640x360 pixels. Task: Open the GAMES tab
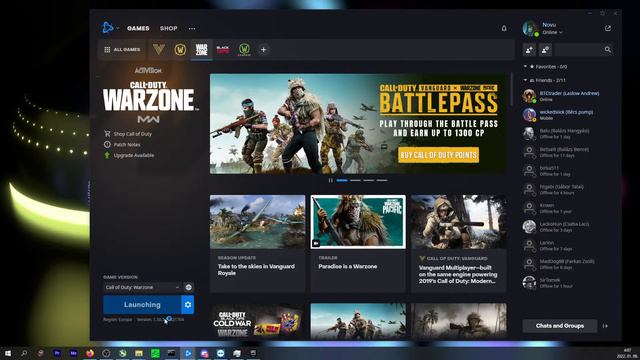[138, 28]
